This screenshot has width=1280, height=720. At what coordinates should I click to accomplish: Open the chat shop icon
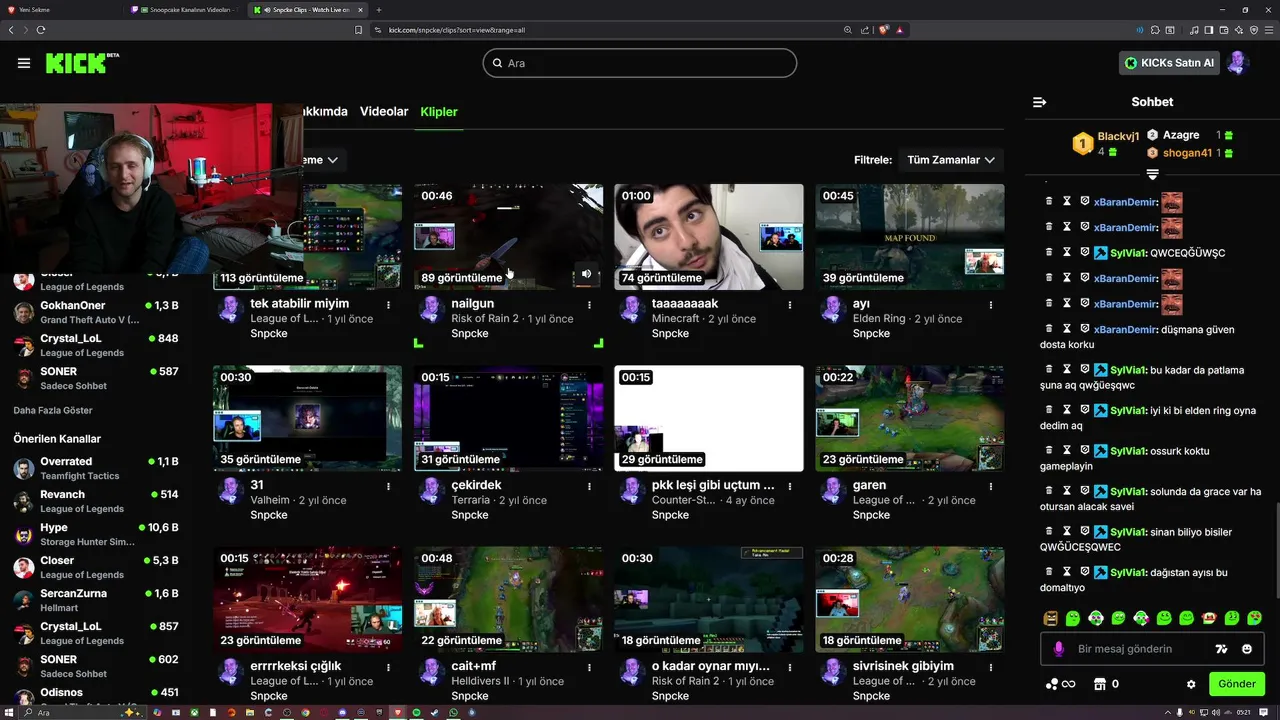click(1100, 684)
